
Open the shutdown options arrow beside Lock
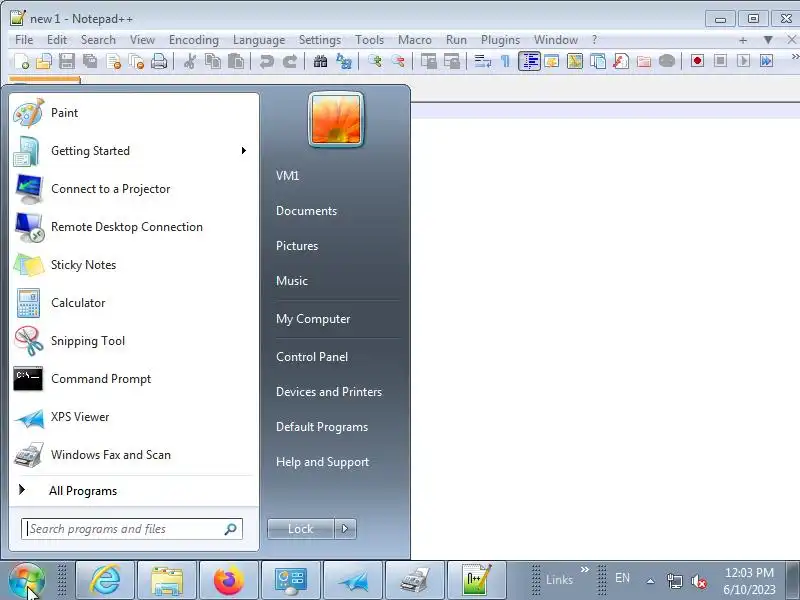(345, 529)
